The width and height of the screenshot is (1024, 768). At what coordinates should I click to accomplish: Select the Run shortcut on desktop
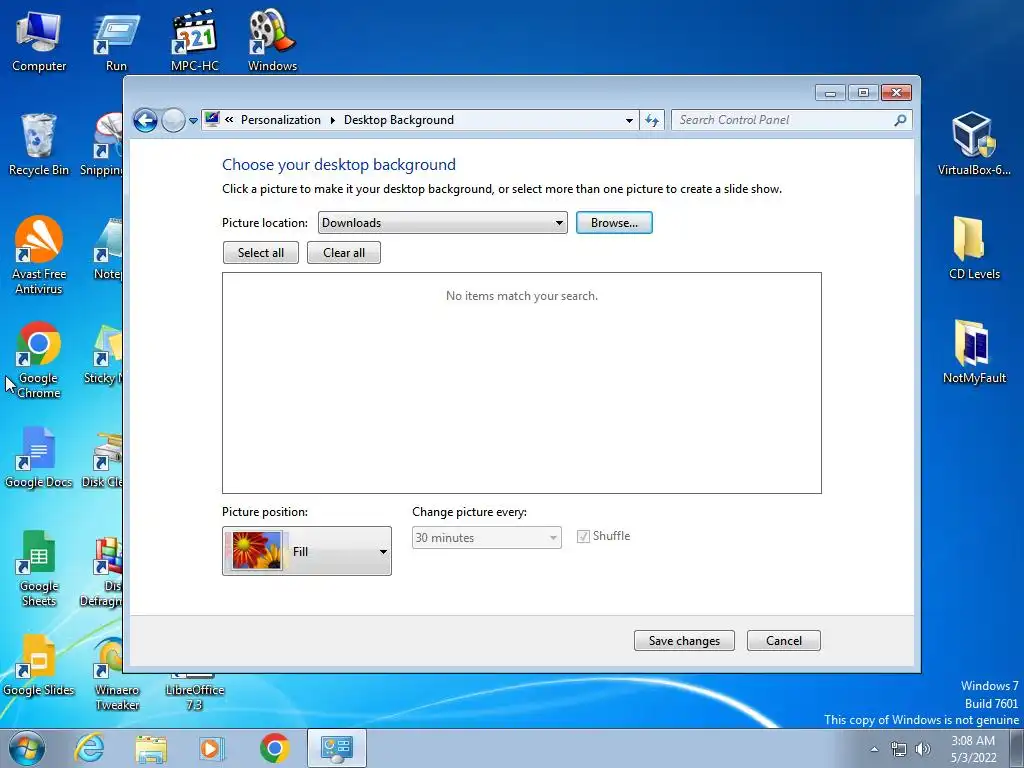(x=116, y=40)
